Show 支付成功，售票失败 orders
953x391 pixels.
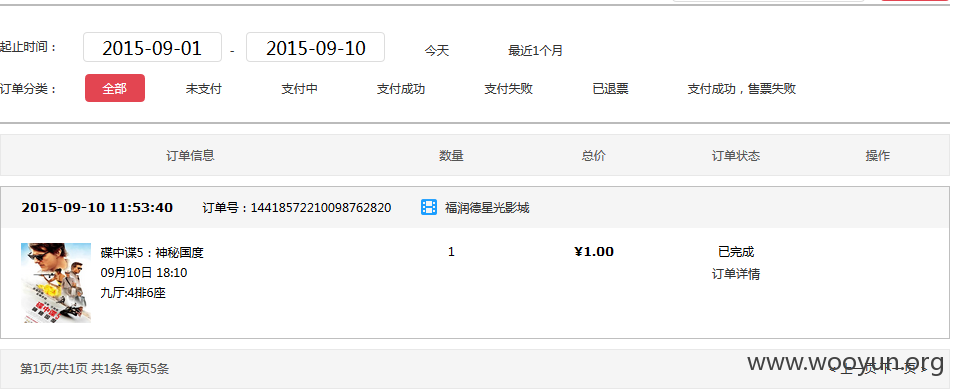click(741, 89)
